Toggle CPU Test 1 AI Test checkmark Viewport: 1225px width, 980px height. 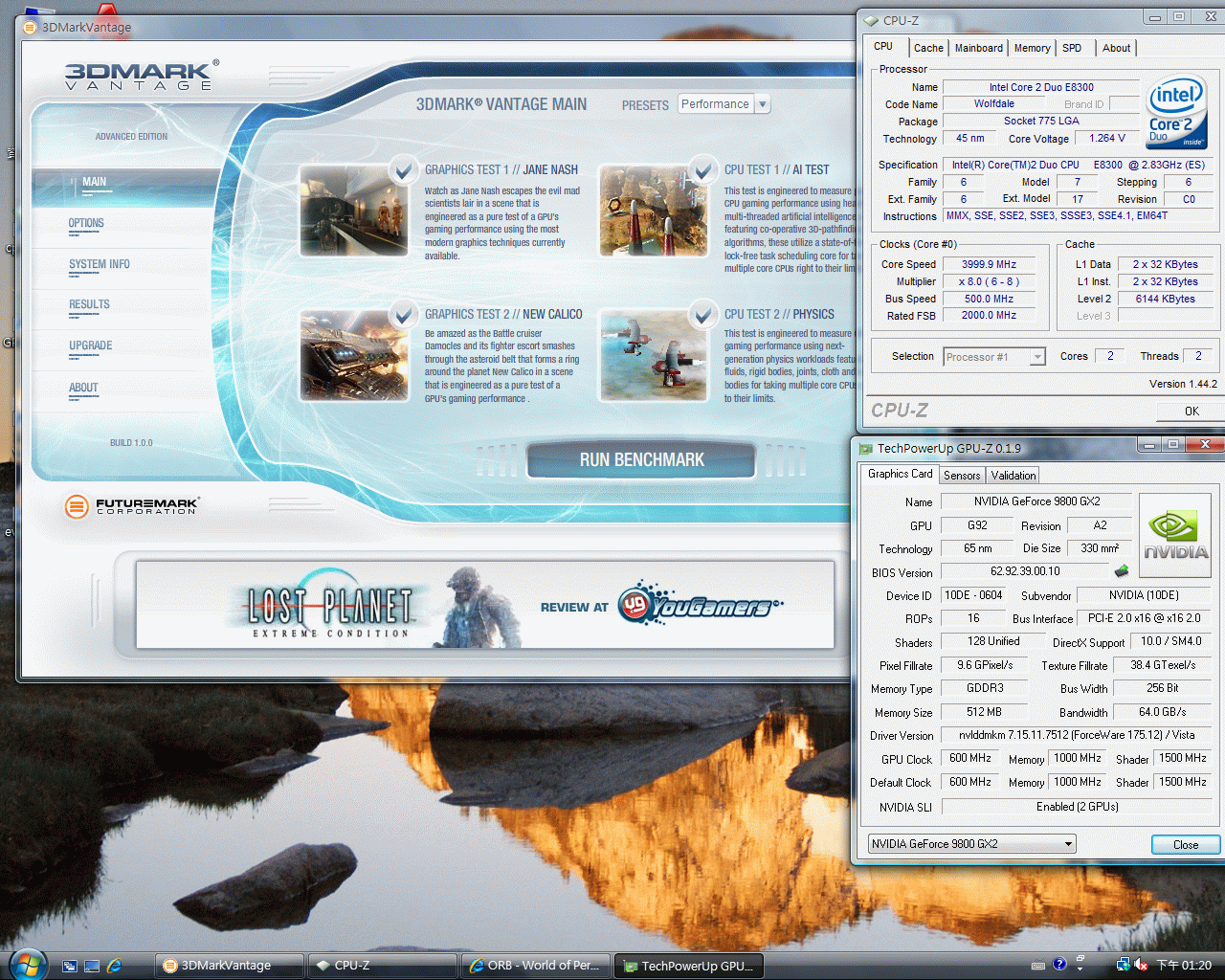(703, 170)
